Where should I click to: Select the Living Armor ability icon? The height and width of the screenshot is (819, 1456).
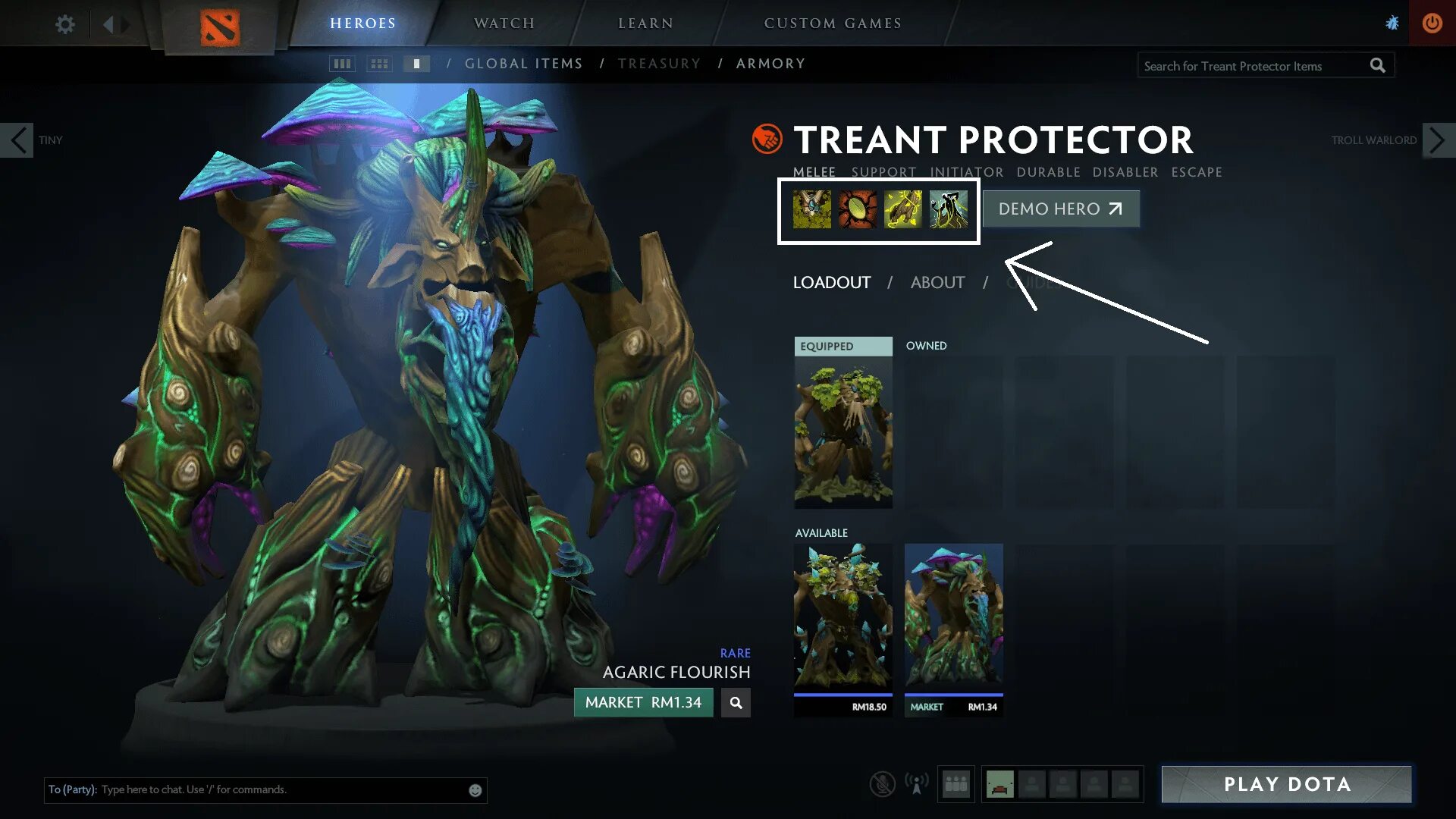point(902,209)
